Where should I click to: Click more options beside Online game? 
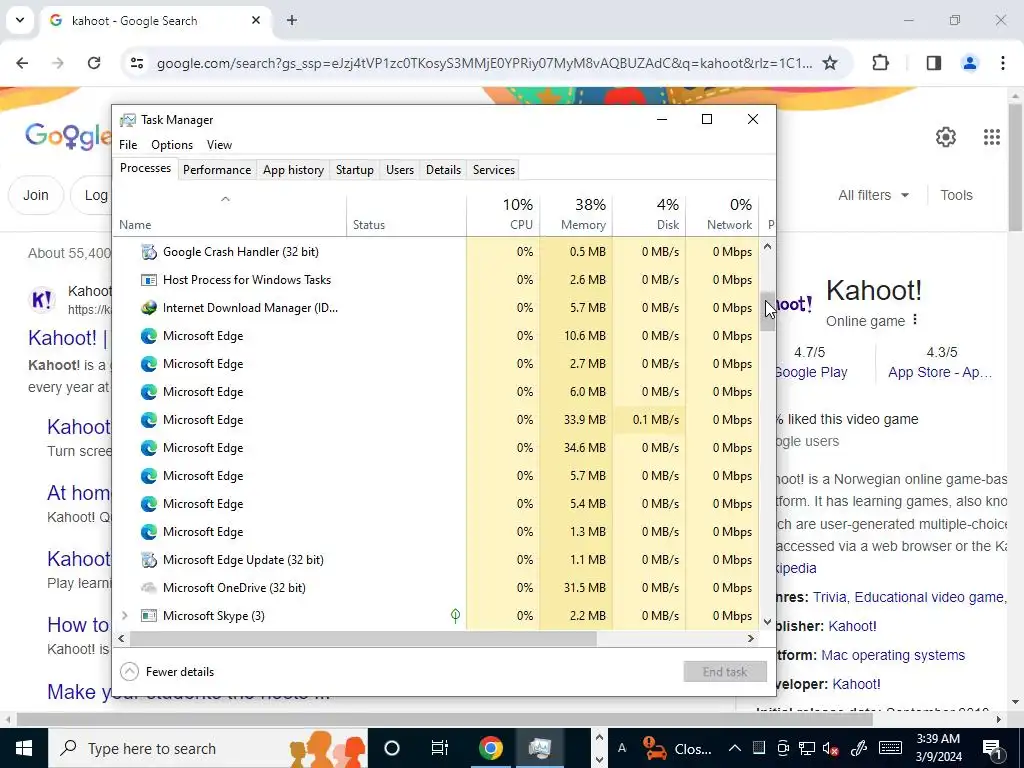point(915,320)
